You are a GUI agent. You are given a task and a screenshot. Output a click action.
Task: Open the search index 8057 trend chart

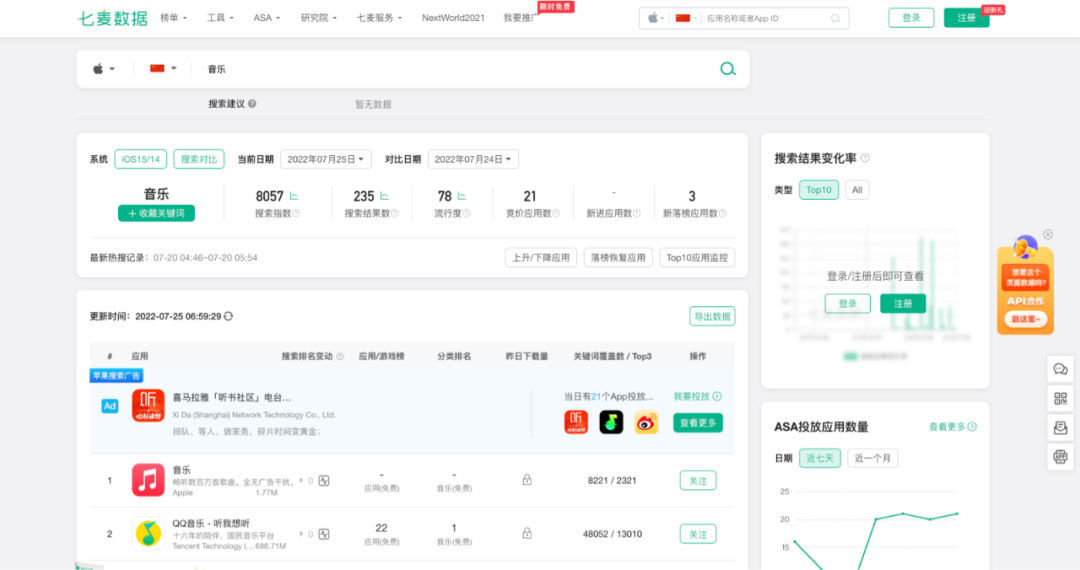coord(294,196)
